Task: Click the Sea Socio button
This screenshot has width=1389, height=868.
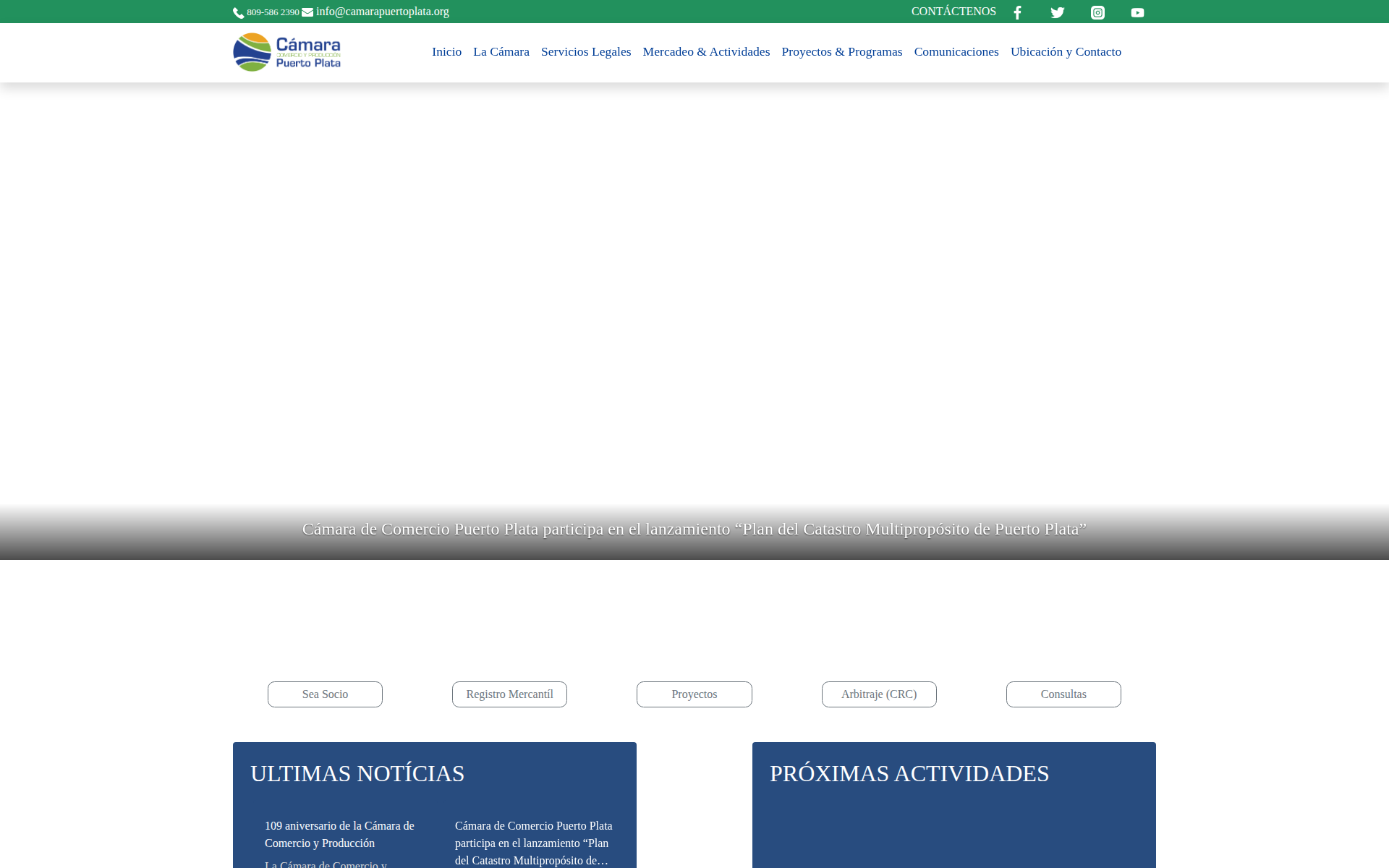Action: [325, 694]
